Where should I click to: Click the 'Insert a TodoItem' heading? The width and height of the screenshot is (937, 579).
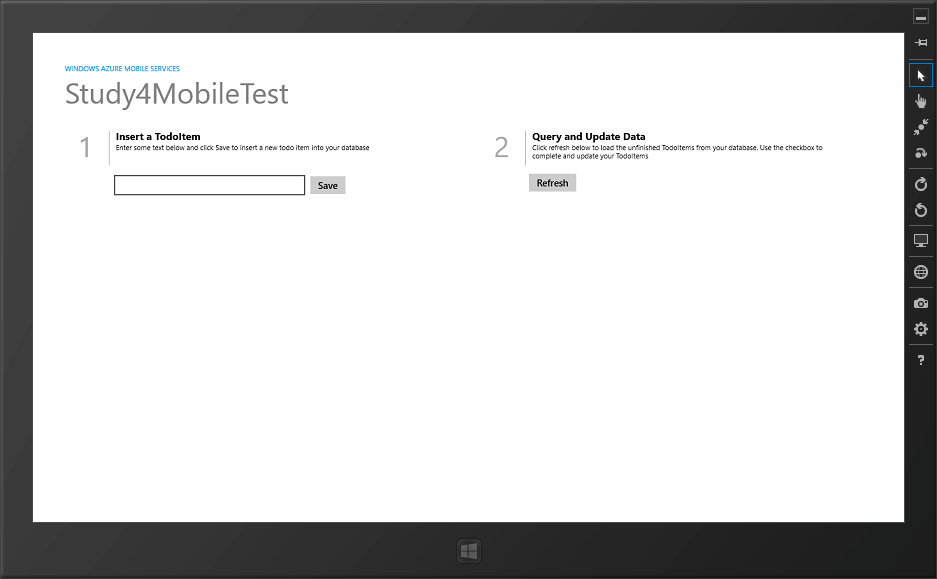pos(158,136)
